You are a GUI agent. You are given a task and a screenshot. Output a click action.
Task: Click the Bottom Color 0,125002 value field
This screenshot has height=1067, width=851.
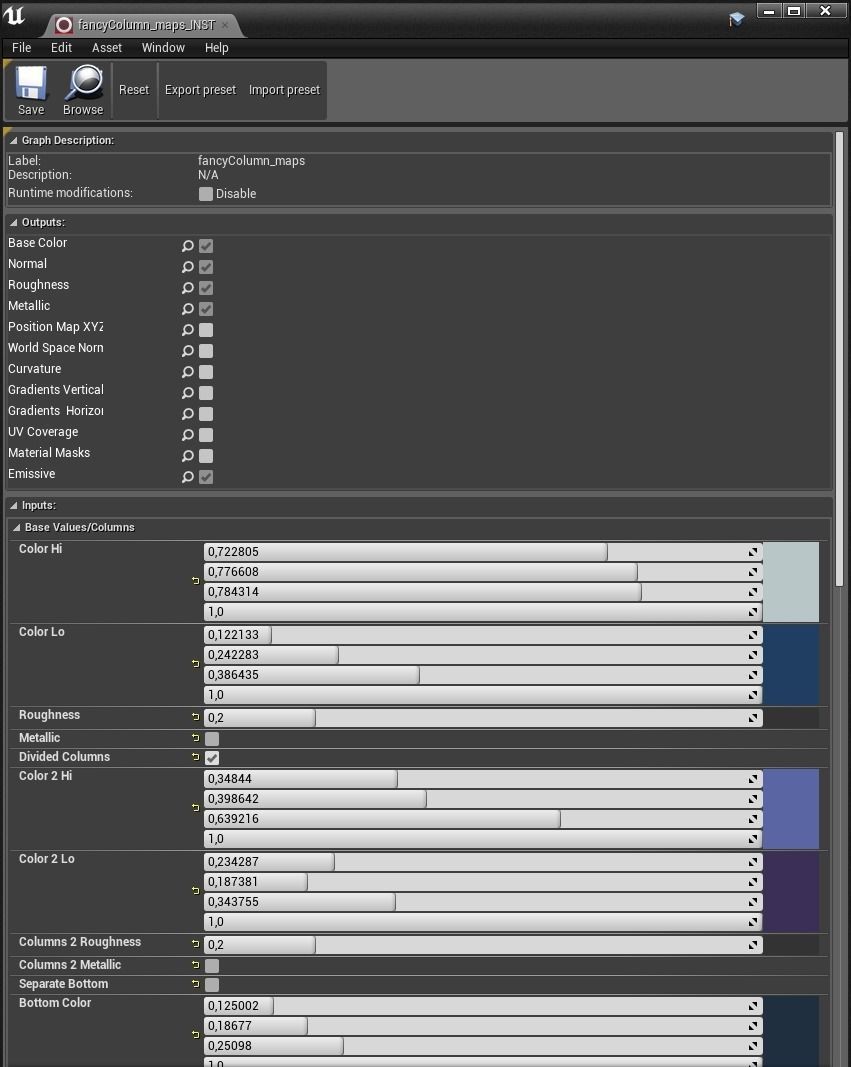tap(483, 1006)
